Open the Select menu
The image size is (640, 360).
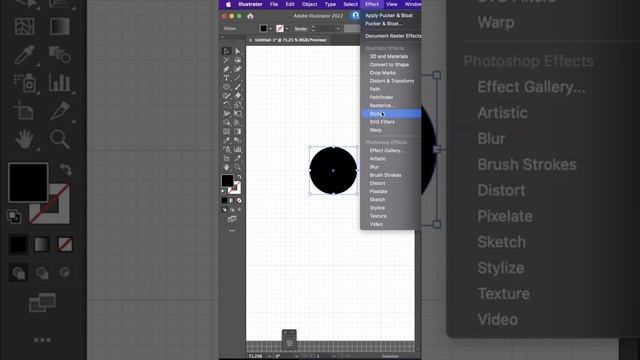[350, 4]
